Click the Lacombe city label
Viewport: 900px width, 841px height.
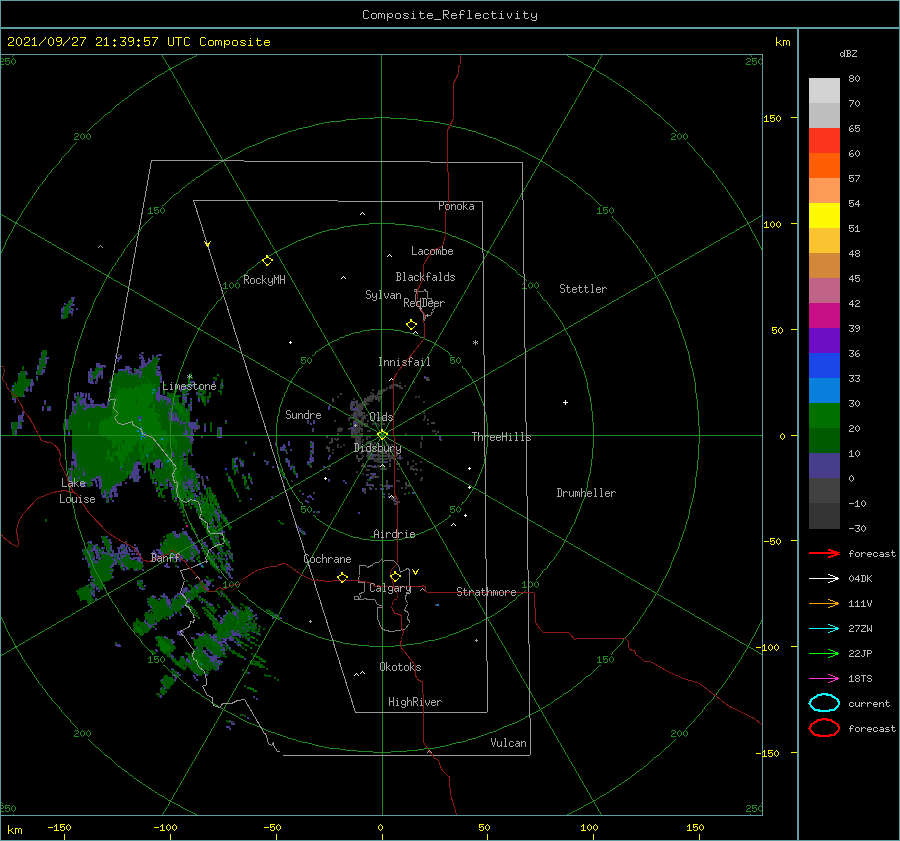tap(432, 251)
